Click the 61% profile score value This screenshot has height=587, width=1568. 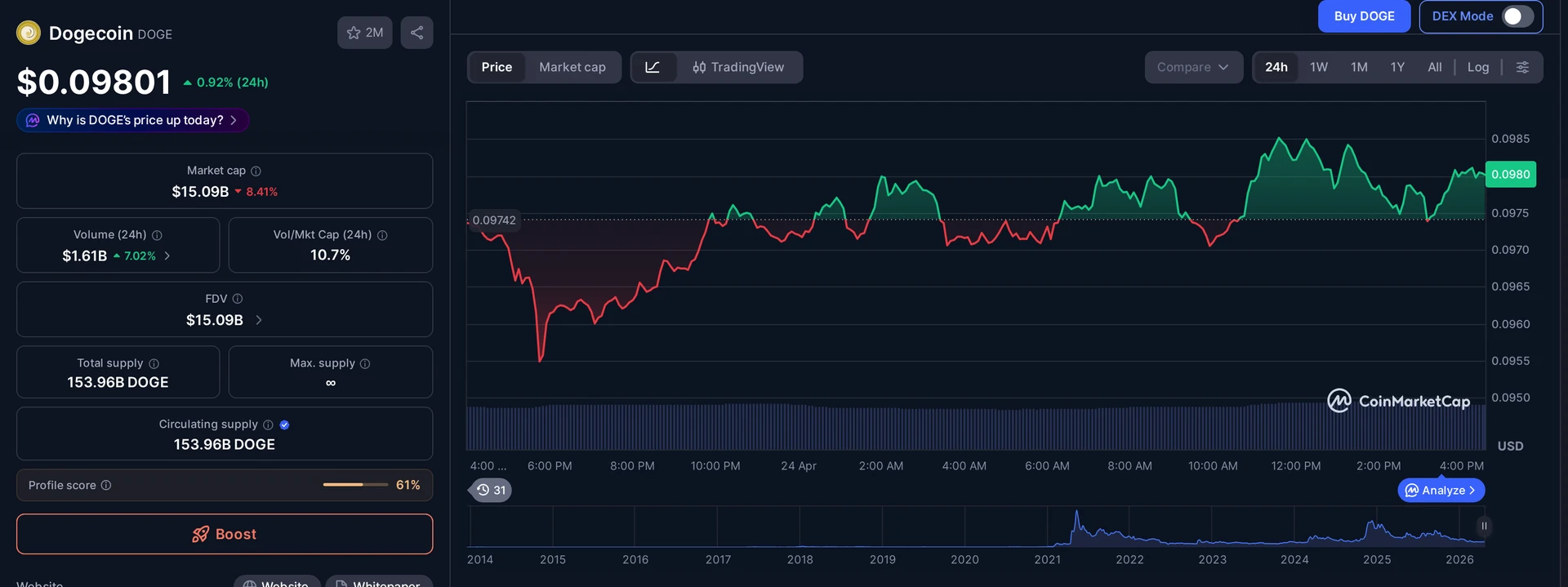408,485
